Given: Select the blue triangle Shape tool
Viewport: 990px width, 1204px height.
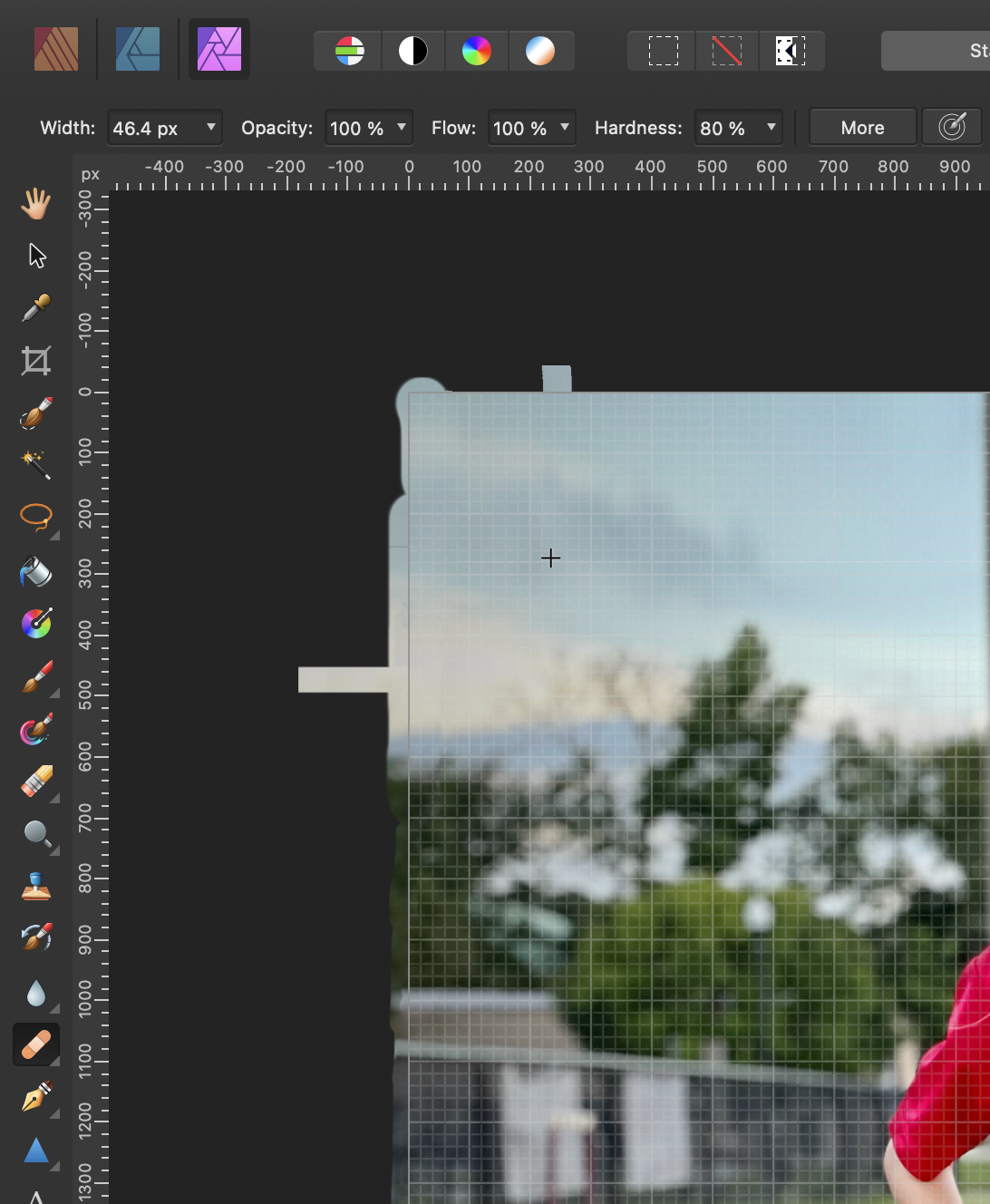Looking at the screenshot, I should pos(36,1150).
